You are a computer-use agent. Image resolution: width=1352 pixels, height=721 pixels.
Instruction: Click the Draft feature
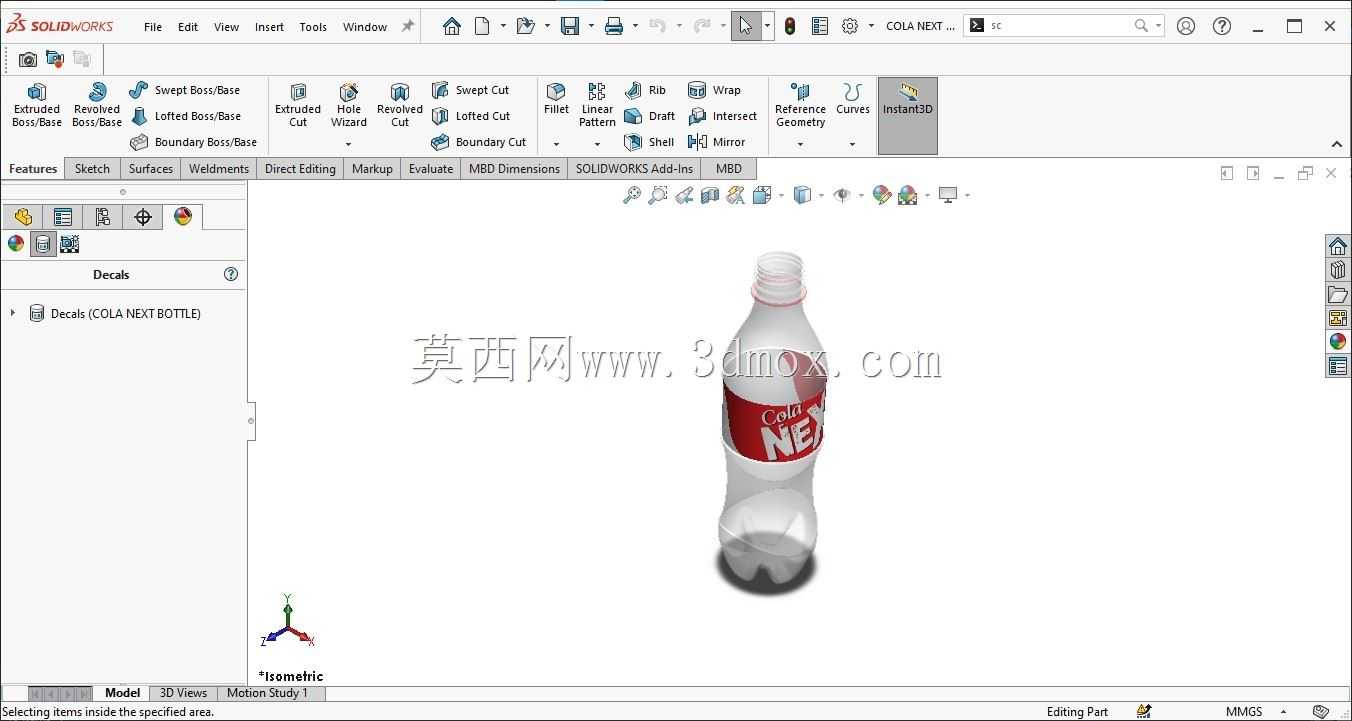650,116
